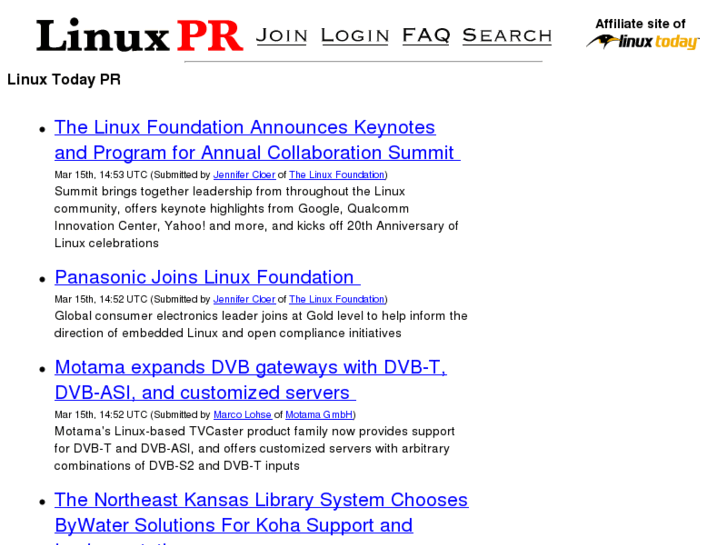Click the 'Summit brings together leadership' summary
Viewport: 727px width, 545px height.
pyautogui.click(x=256, y=217)
